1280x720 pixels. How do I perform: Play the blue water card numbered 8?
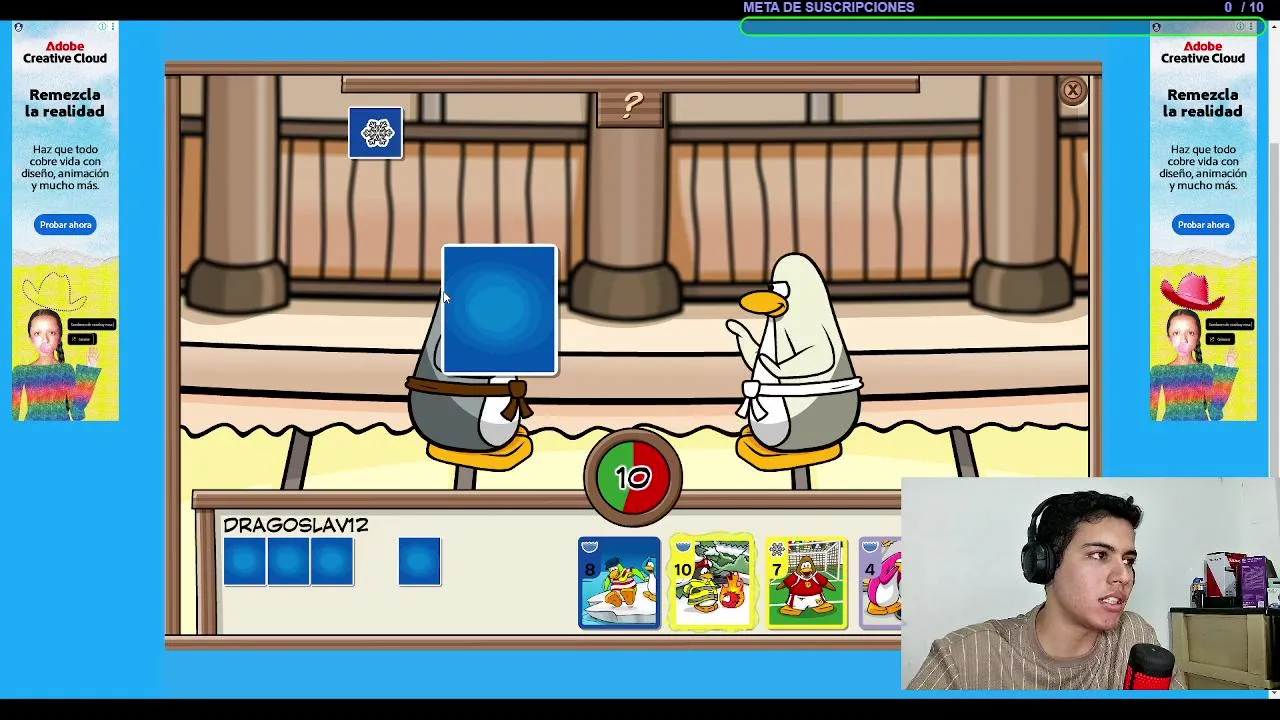pos(619,583)
